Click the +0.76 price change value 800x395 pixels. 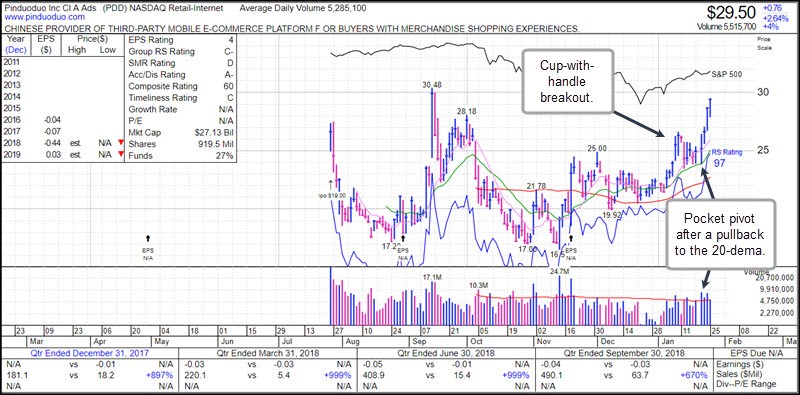[773, 8]
